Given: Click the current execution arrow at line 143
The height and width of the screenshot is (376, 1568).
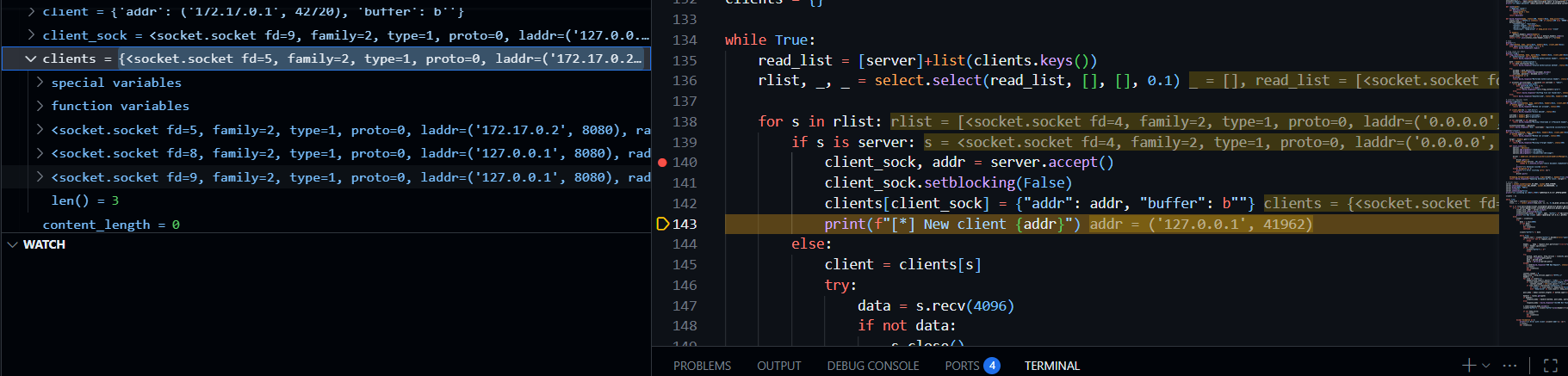Looking at the screenshot, I should click(x=662, y=224).
